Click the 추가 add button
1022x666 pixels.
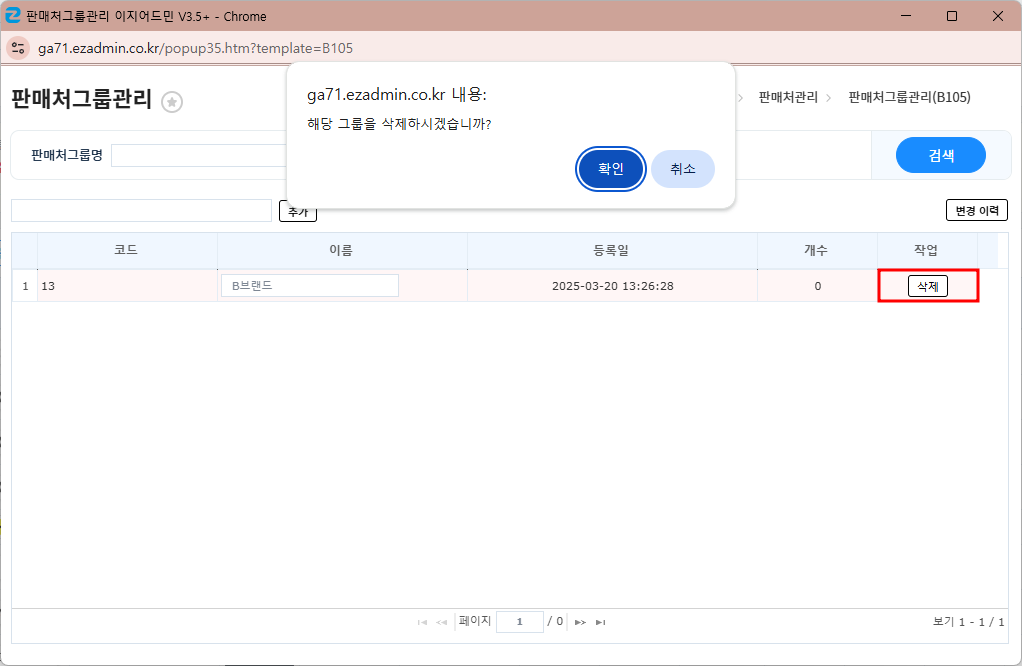[298, 211]
